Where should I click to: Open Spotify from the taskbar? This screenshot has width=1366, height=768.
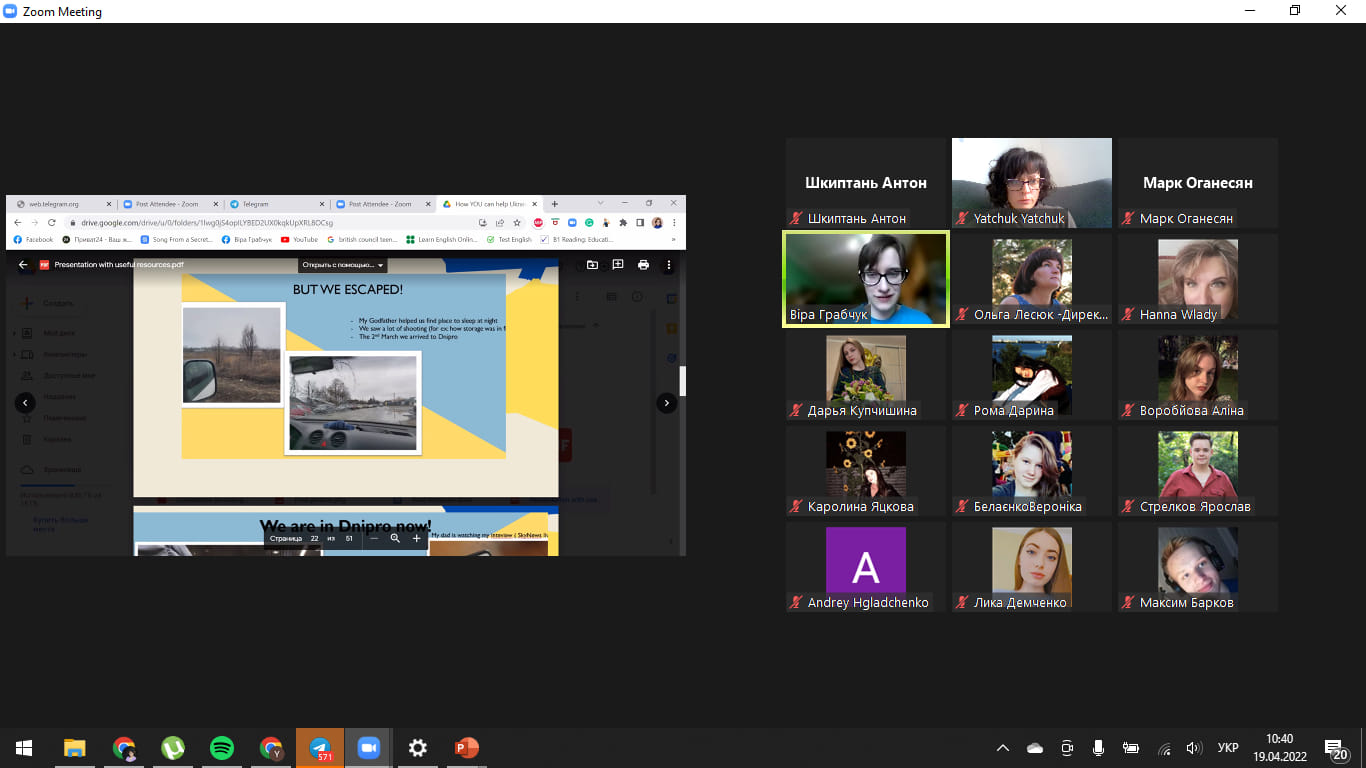[x=222, y=748]
